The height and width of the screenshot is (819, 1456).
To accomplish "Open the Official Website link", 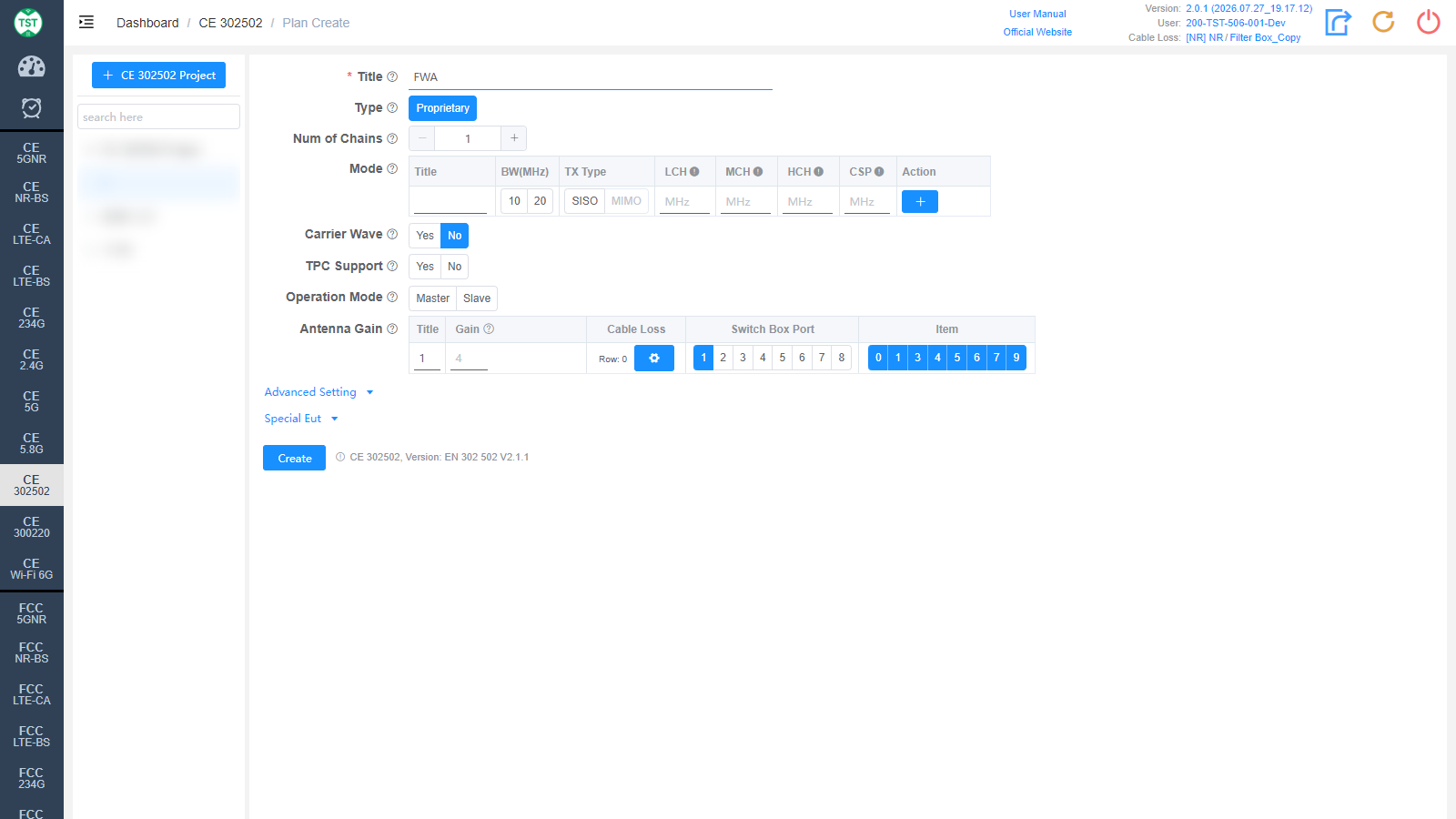I will 1037,32.
